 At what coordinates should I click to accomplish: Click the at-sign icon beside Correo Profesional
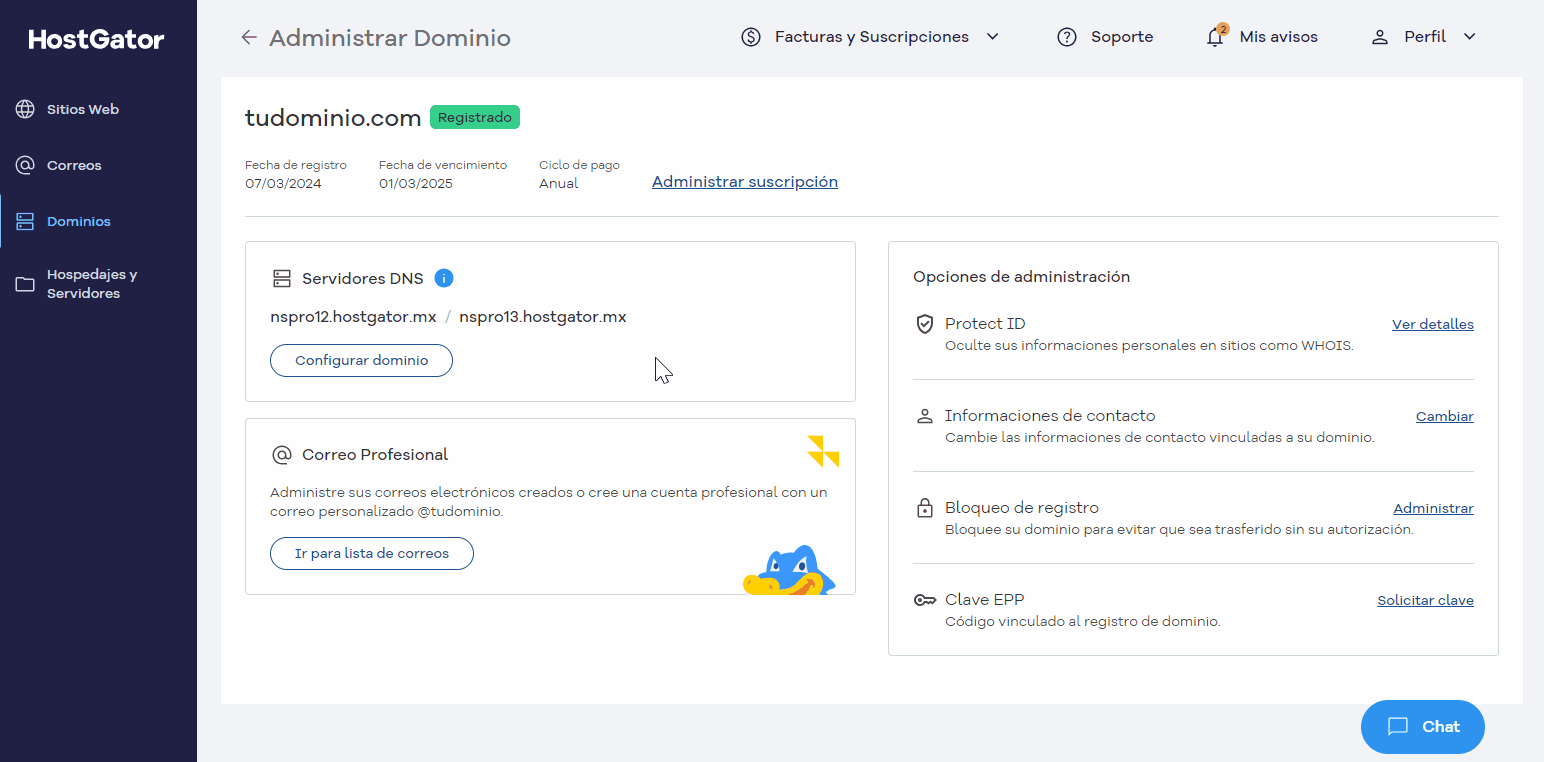click(x=281, y=455)
